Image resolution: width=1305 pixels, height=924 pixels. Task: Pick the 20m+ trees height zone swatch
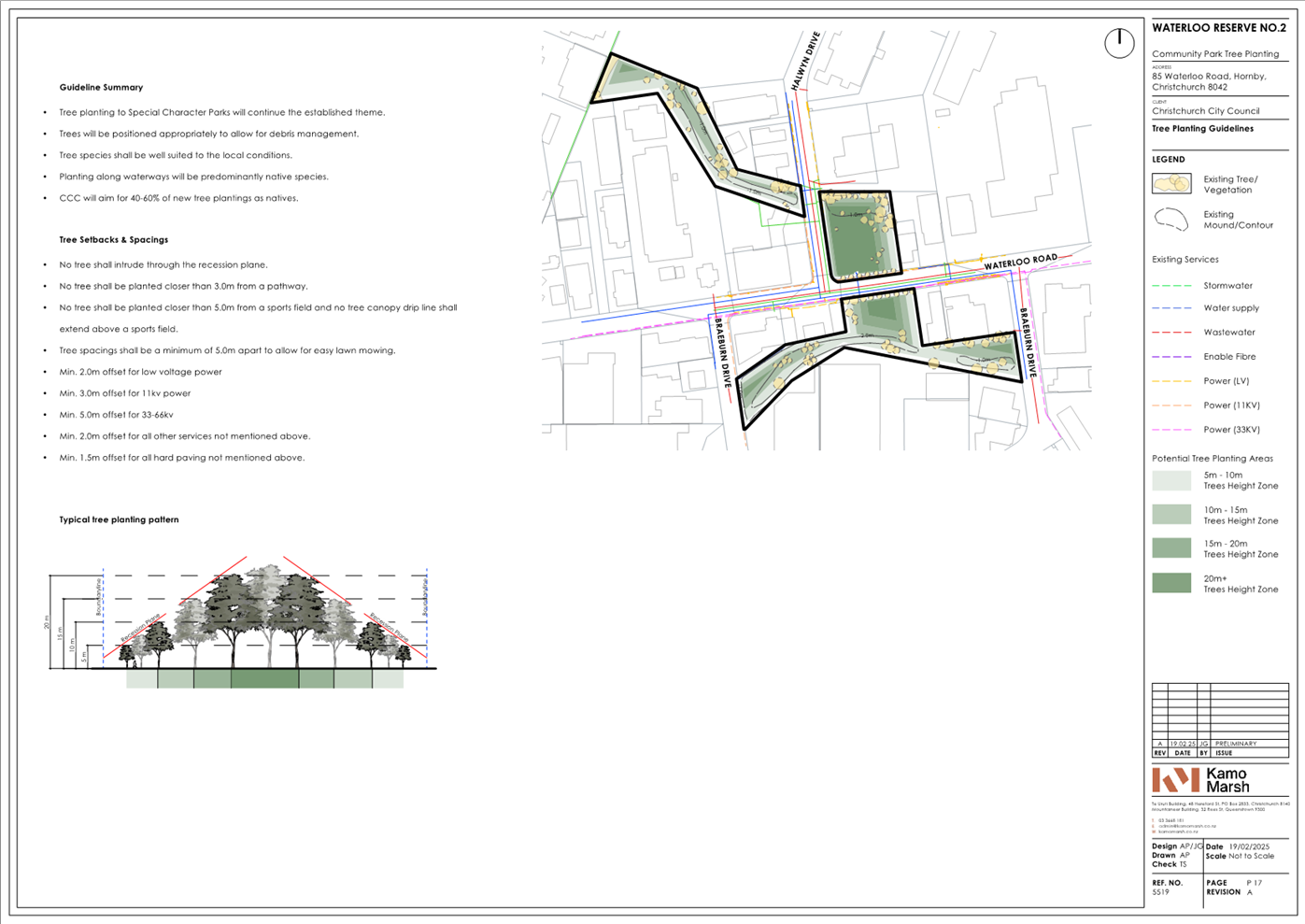(x=1171, y=583)
